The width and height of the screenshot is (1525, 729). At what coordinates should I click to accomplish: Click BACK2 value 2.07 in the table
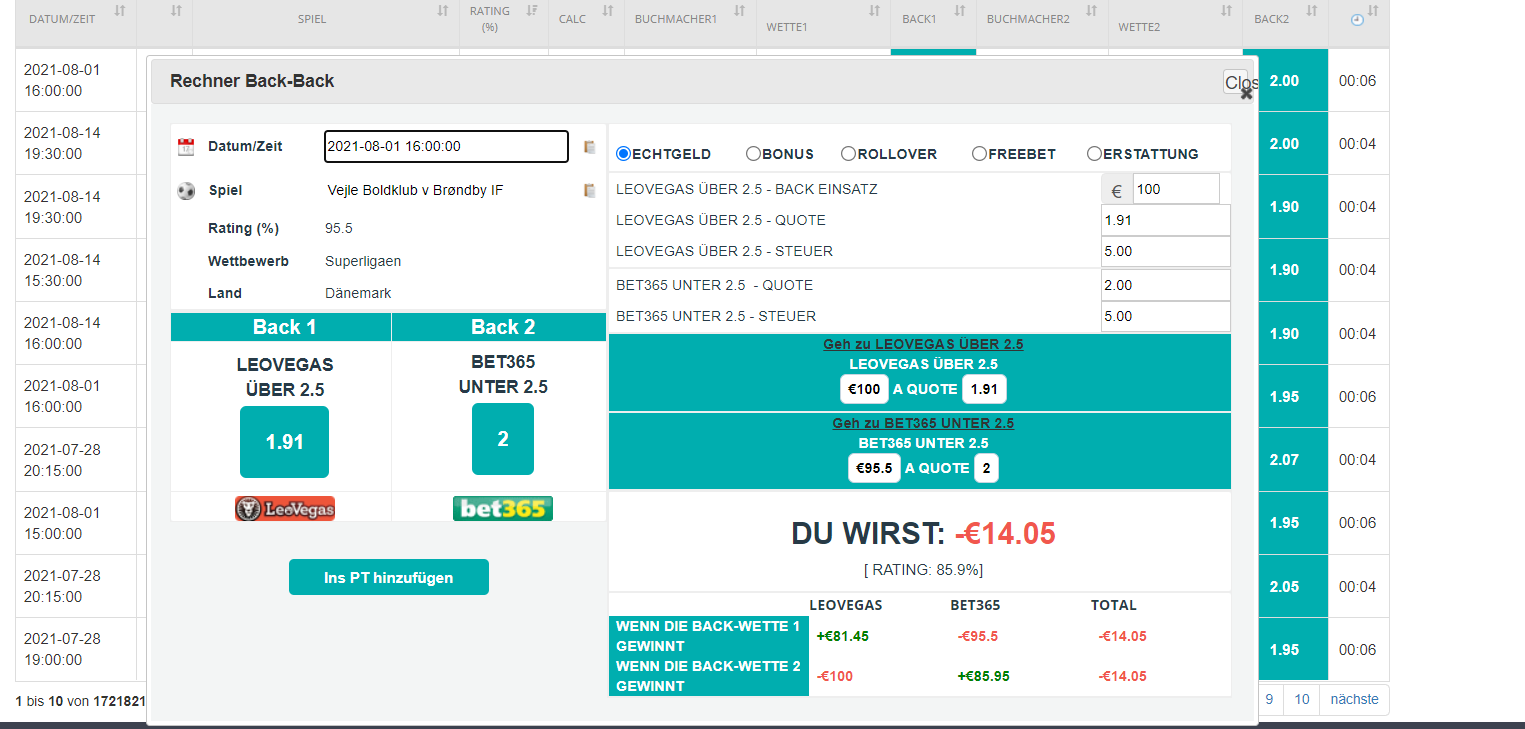click(1284, 460)
